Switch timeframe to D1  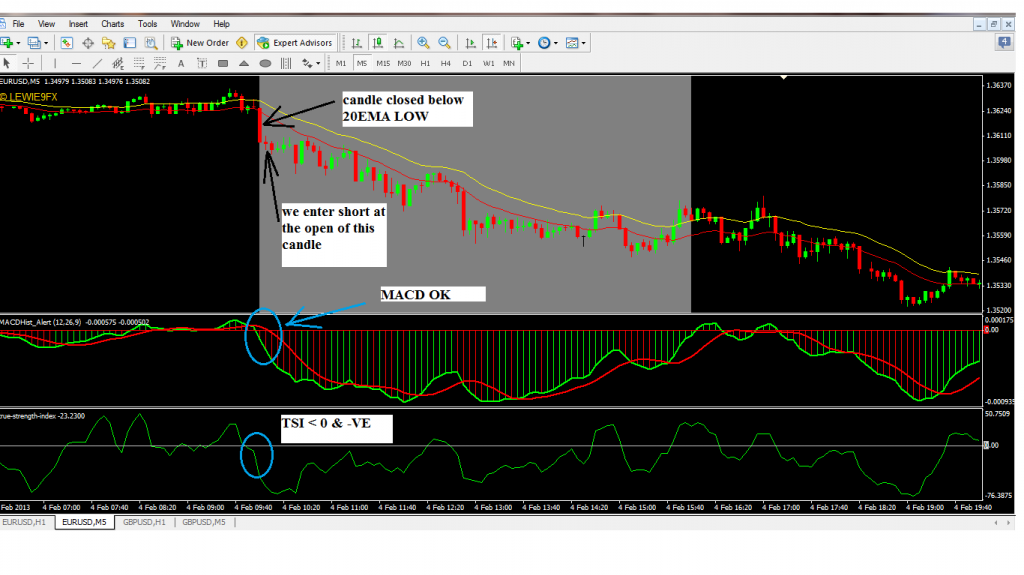click(467, 63)
